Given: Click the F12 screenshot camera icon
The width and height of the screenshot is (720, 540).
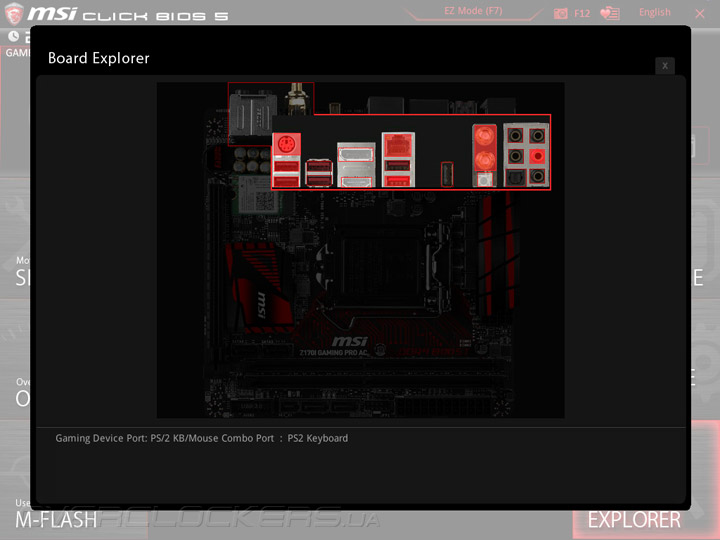Looking at the screenshot, I should pyautogui.click(x=561, y=13).
